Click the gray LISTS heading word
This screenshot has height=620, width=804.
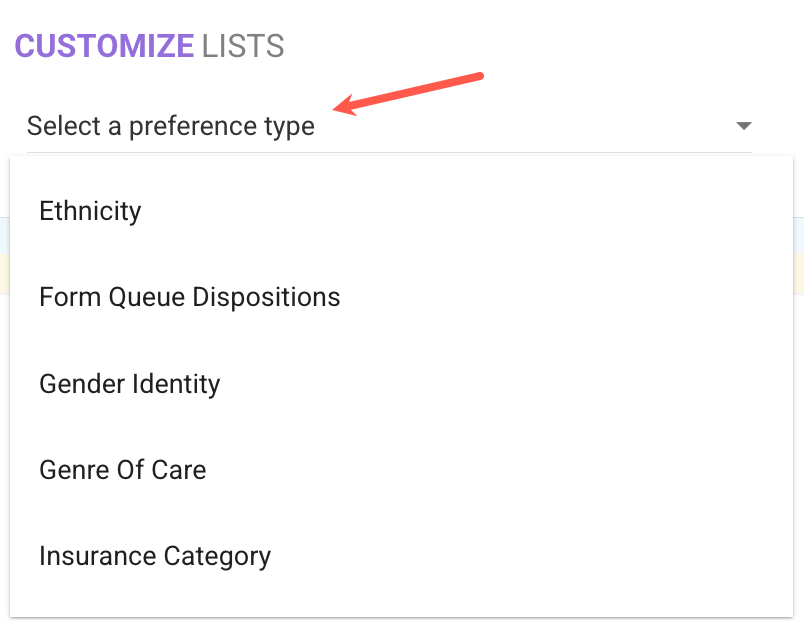point(243,46)
